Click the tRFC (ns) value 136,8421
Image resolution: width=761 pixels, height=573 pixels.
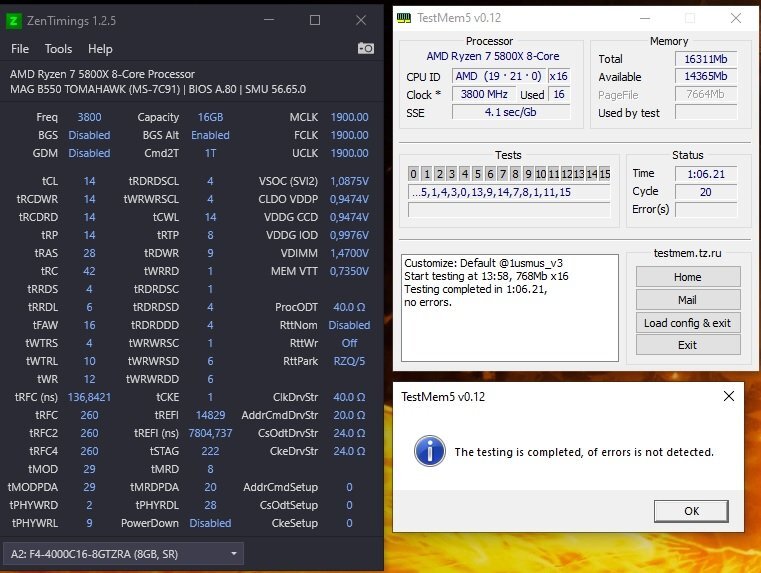pos(89,397)
